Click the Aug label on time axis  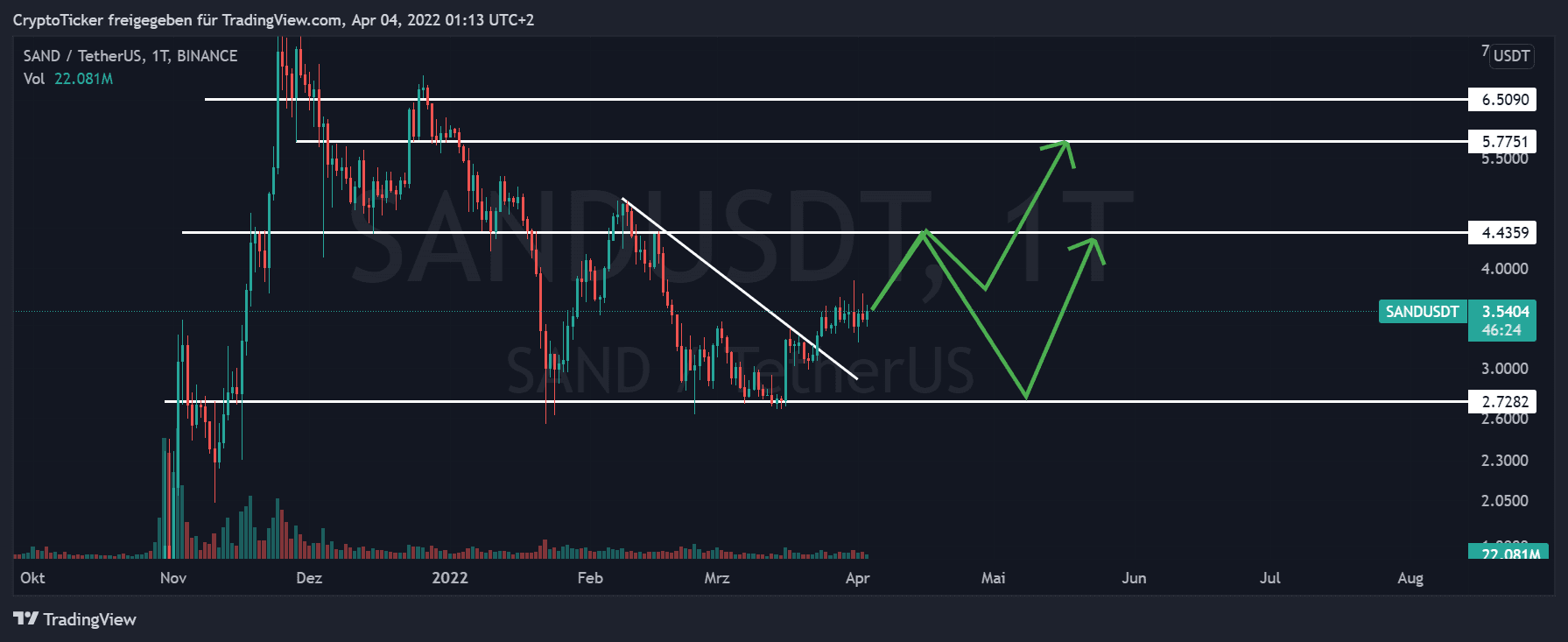[1410, 578]
